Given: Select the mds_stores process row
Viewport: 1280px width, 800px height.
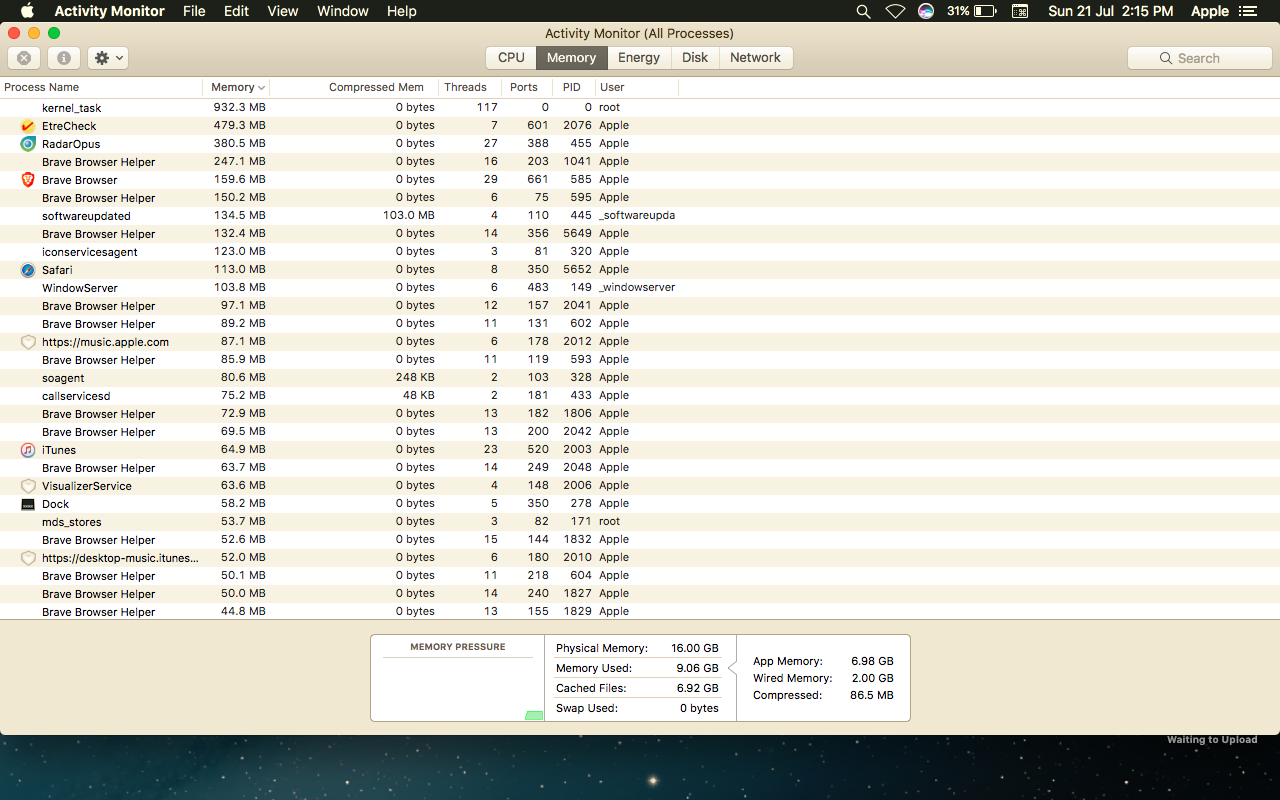Looking at the screenshot, I should 640,522.
